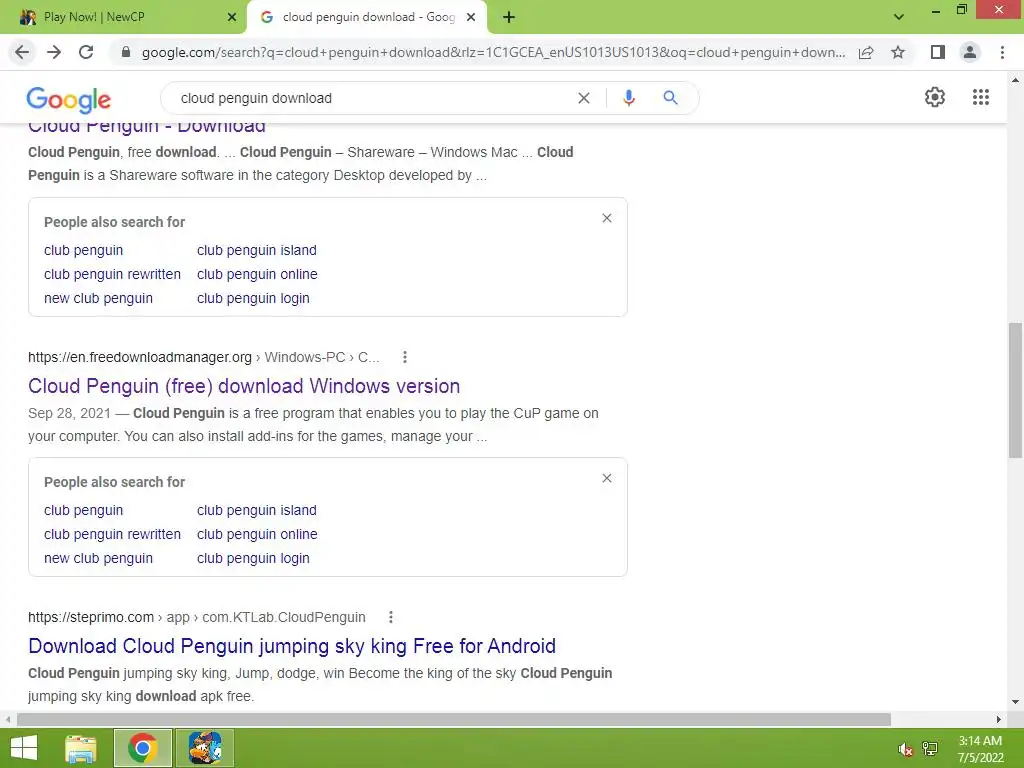Open the network tray icon
The width and height of the screenshot is (1024, 768).
click(930, 749)
